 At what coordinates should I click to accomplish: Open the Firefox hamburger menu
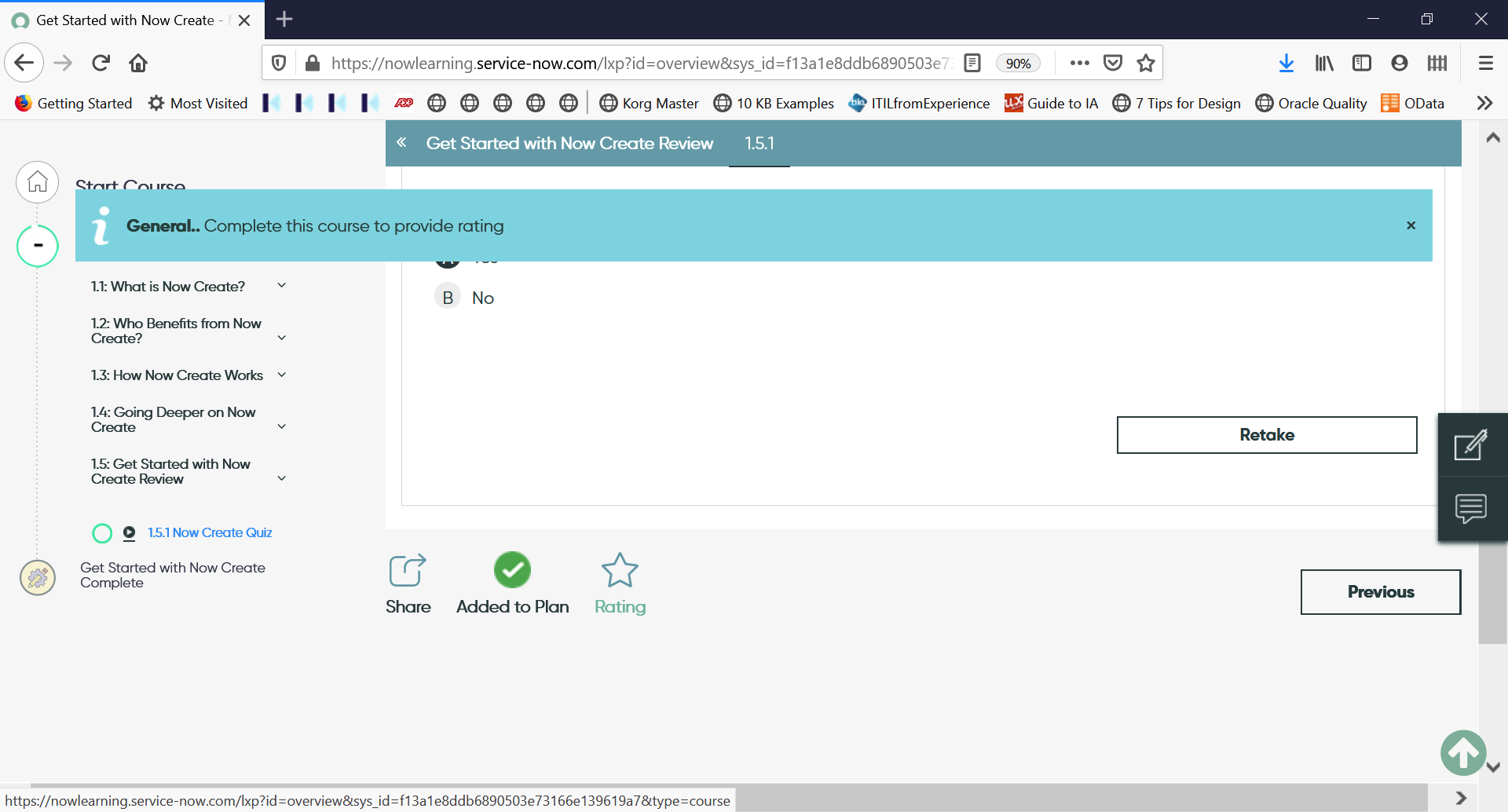(x=1486, y=63)
